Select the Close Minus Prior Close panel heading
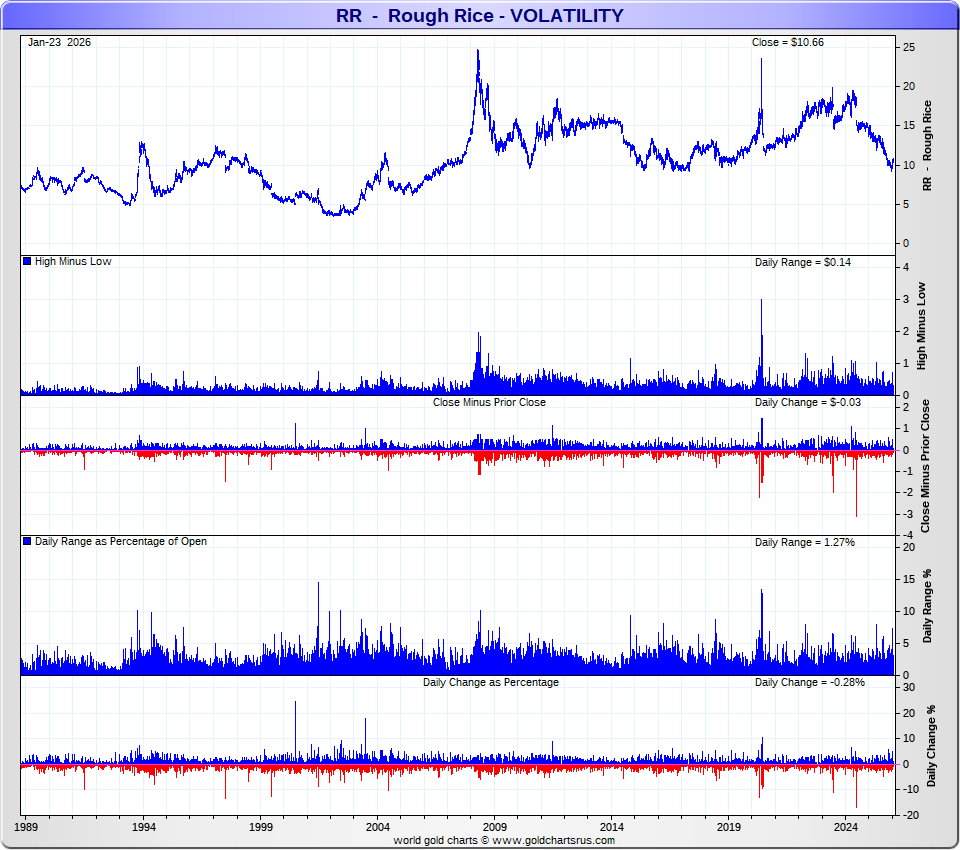Viewport: 960px width, 850px height. coord(489,402)
